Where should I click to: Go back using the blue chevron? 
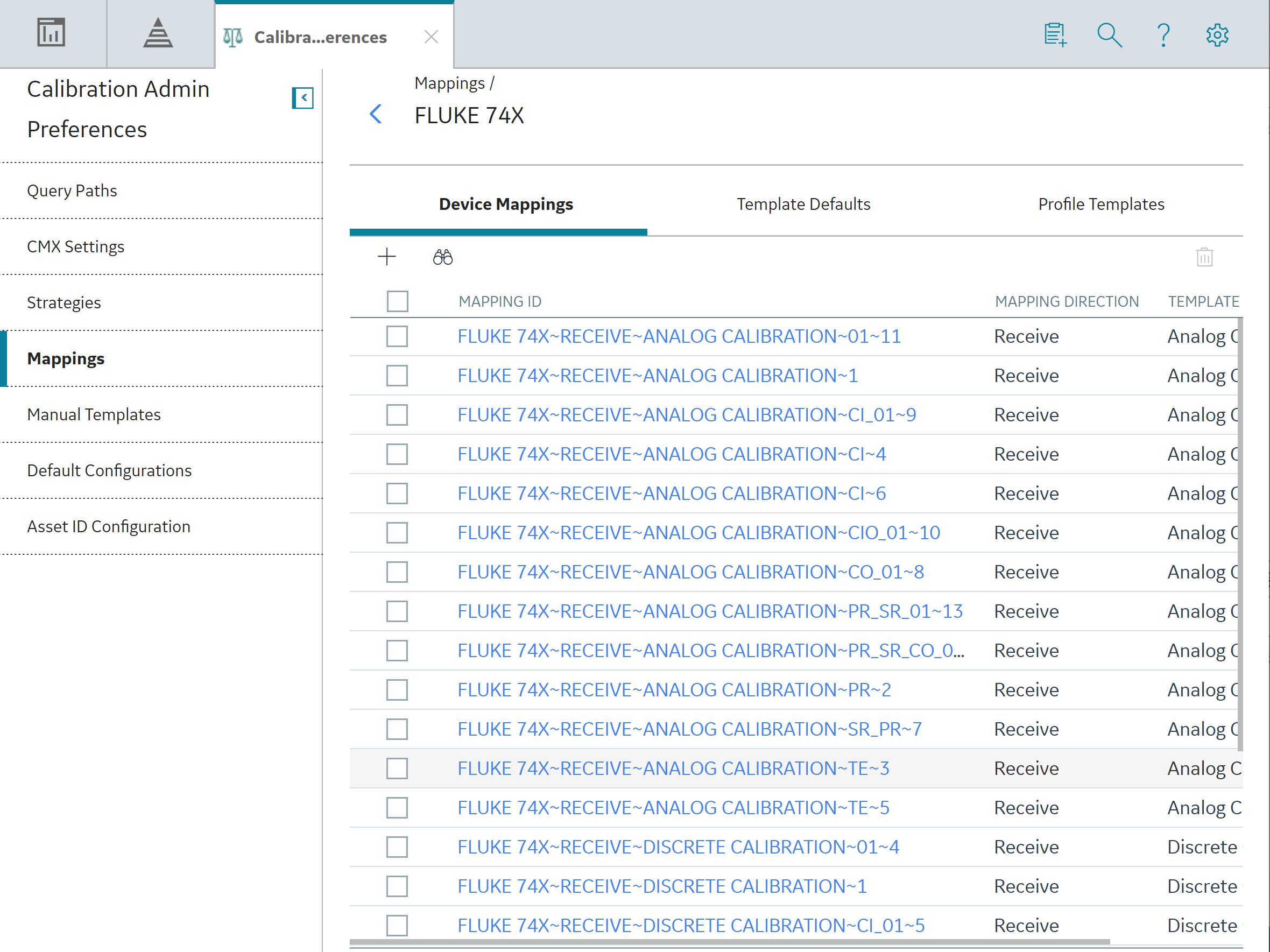click(376, 114)
